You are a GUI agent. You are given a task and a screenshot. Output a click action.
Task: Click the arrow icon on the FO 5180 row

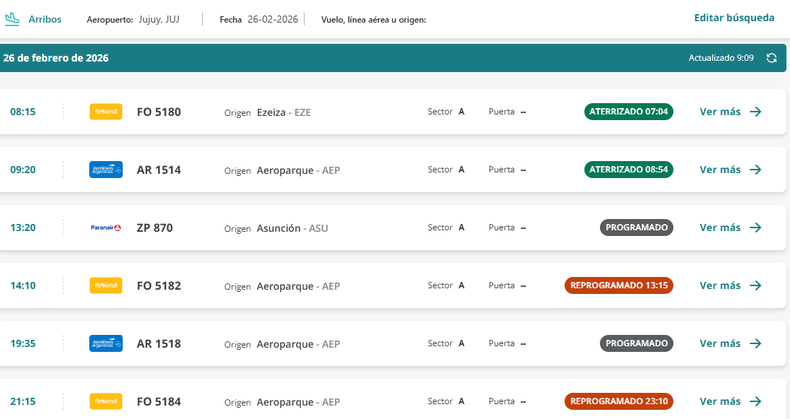[755, 112]
